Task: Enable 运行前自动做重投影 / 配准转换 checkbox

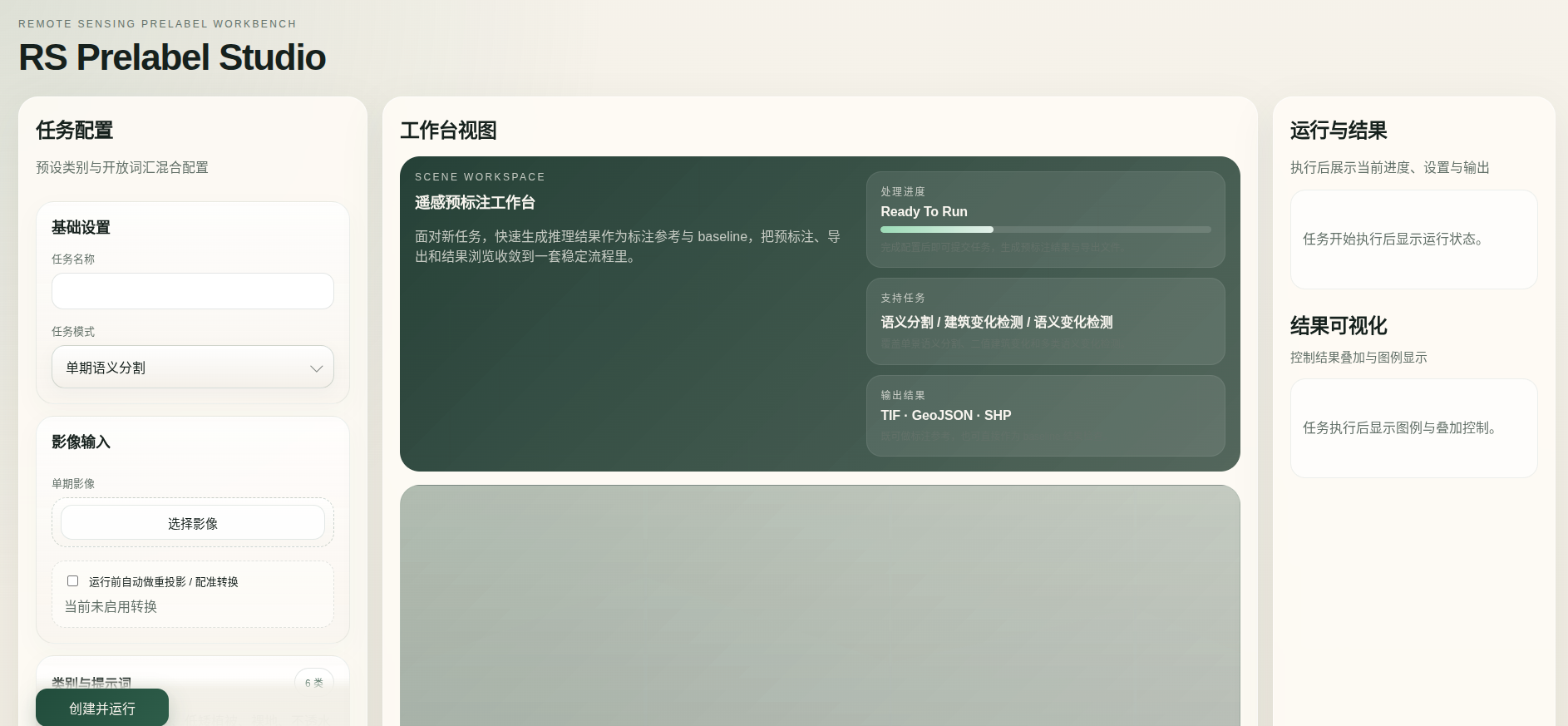Action: [x=73, y=581]
